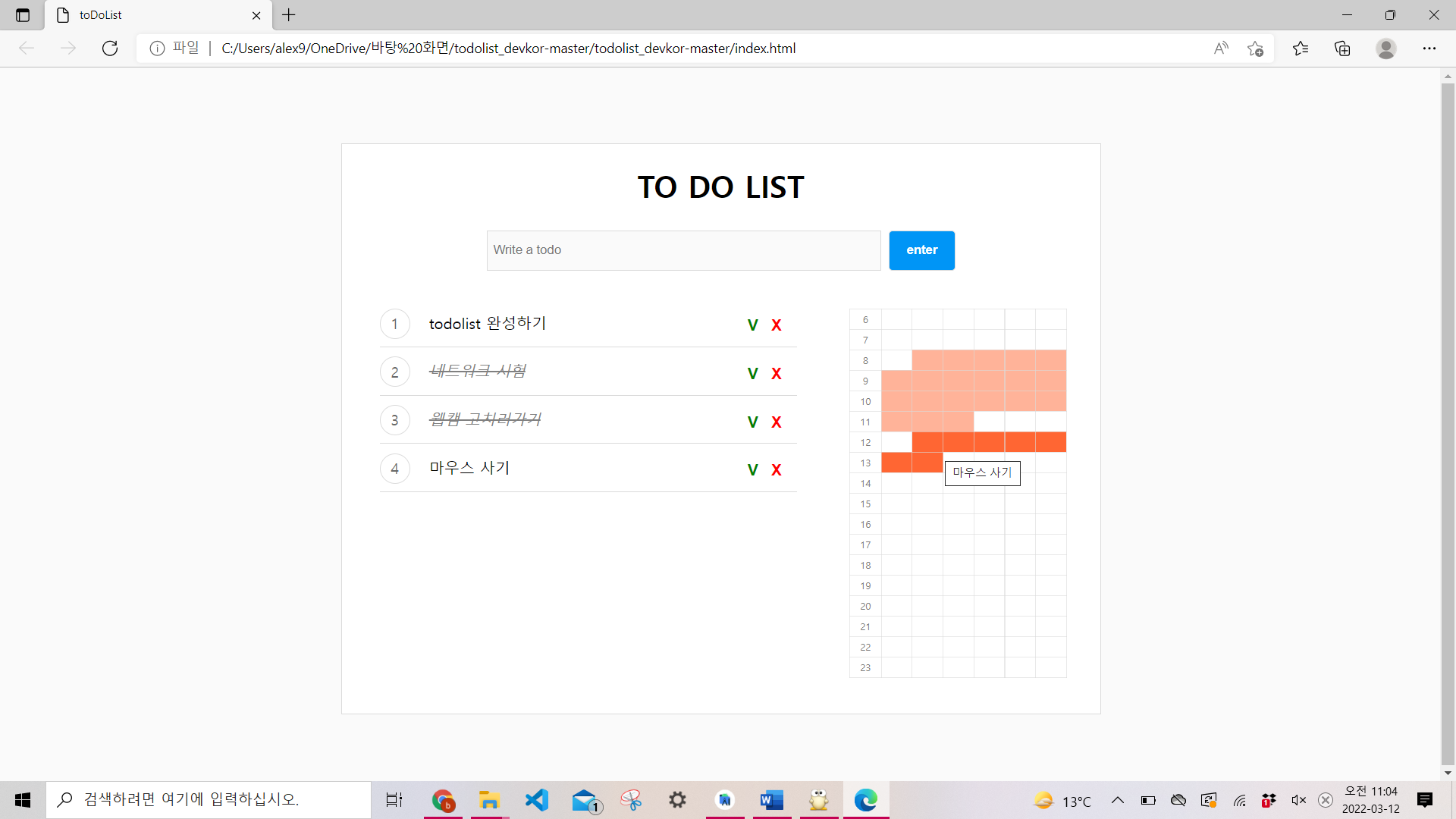Open the Settings and more ellipsis menu

coord(1431,48)
